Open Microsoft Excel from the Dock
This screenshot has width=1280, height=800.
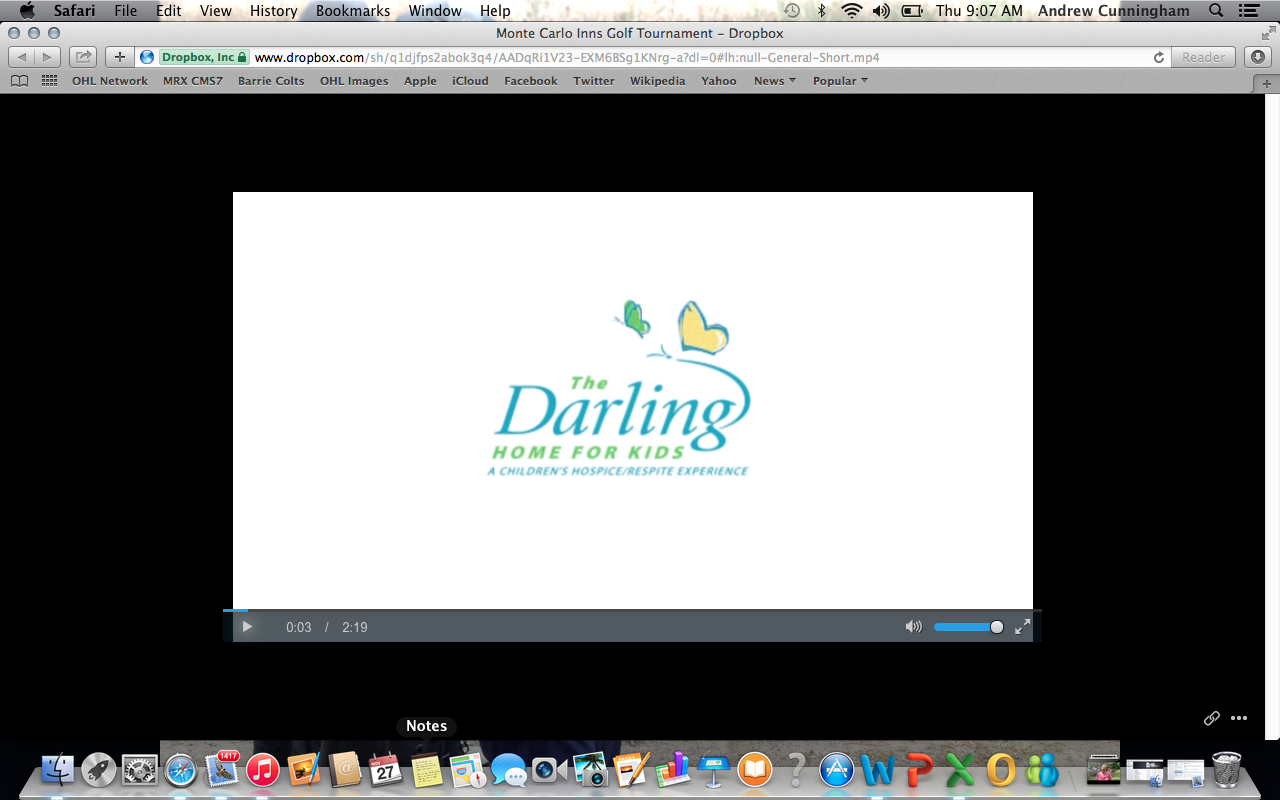(957, 770)
